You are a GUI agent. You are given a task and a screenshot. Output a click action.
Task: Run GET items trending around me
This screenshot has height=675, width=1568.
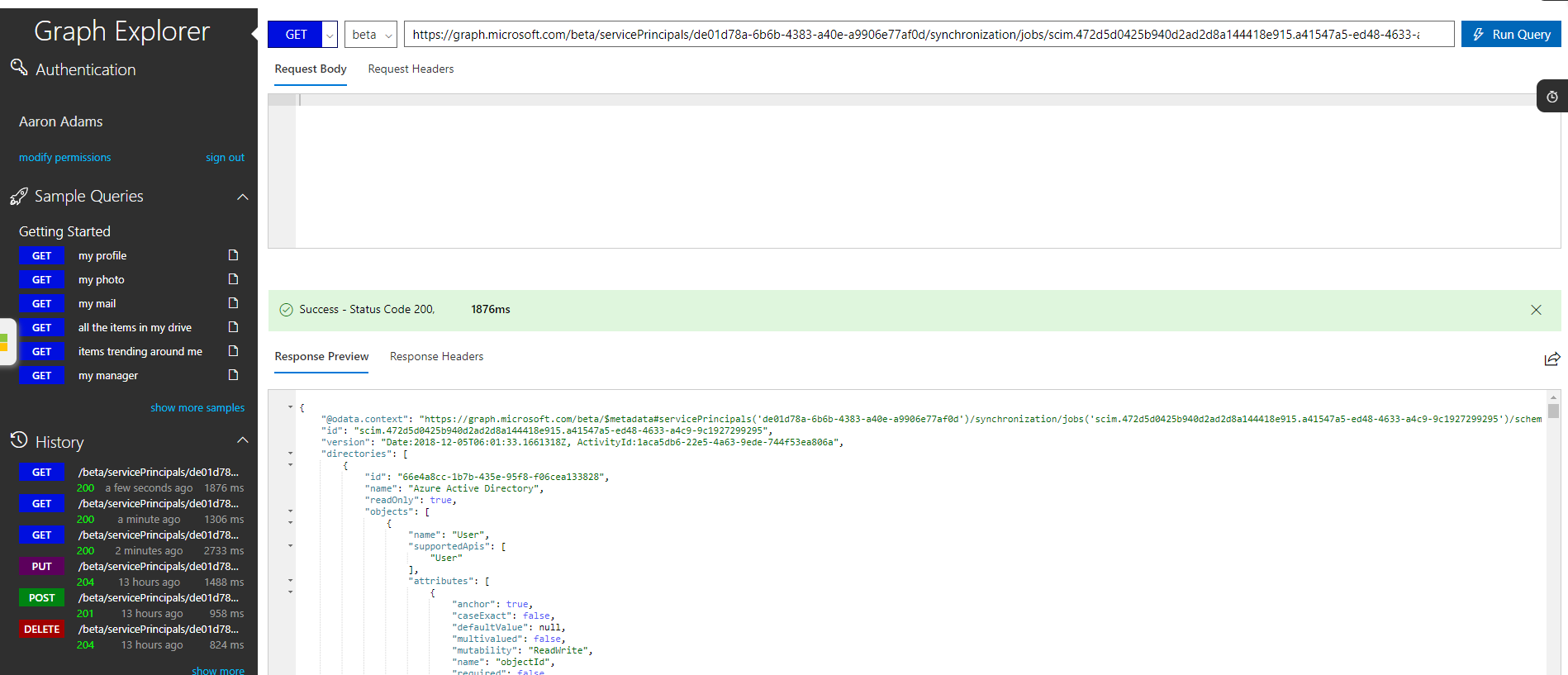point(41,352)
